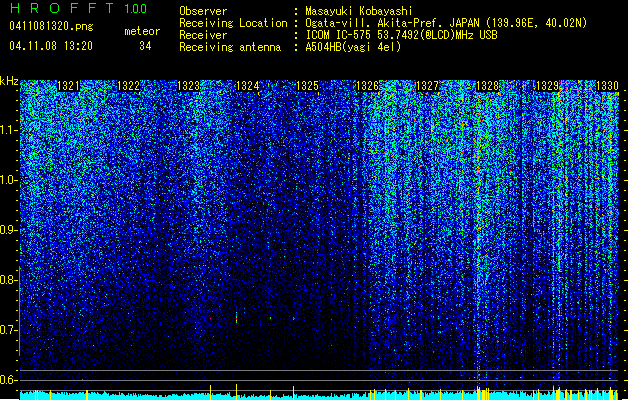629x400 pixels.
Task: Click the 0.6 frequency axis label
Action: [x=8, y=380]
